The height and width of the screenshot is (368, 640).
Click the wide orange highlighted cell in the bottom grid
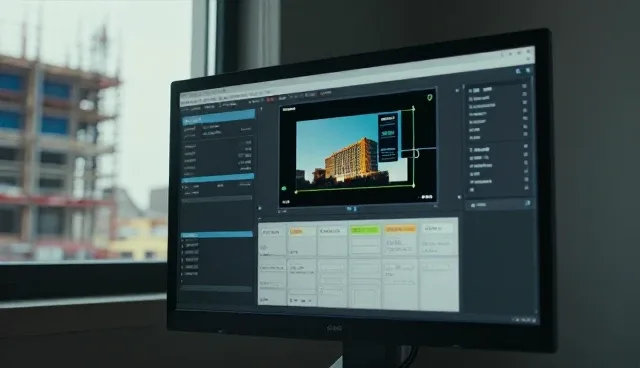[x=400, y=229]
